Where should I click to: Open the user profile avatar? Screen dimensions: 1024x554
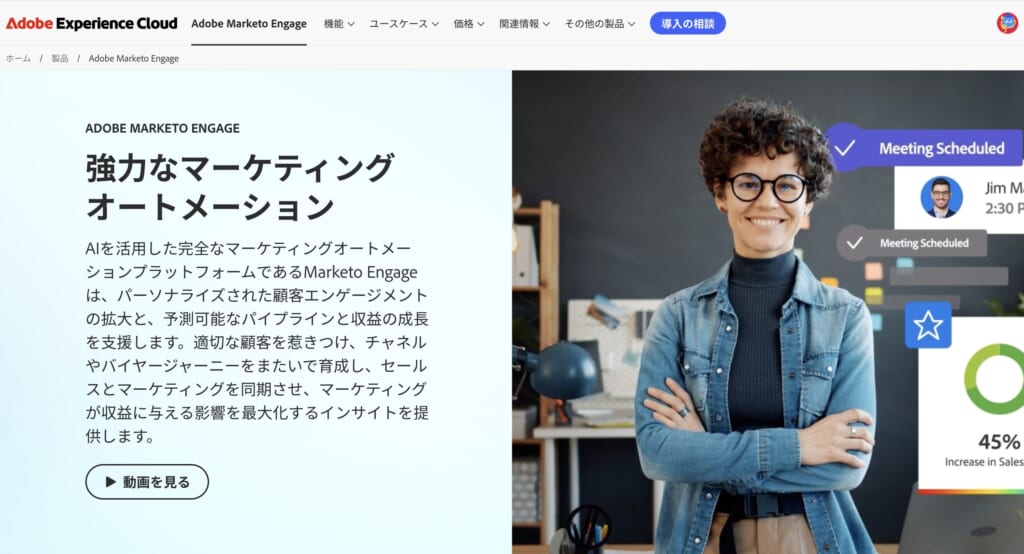(x=1007, y=24)
